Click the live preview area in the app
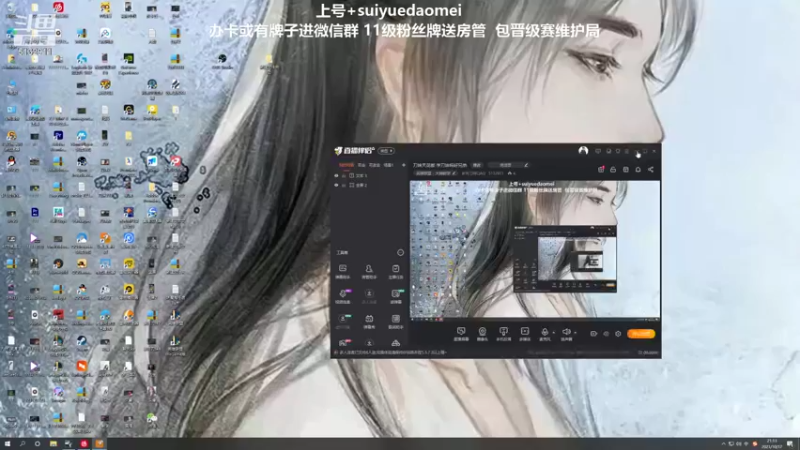Image resolution: width=800 pixels, height=450 pixels. point(535,249)
